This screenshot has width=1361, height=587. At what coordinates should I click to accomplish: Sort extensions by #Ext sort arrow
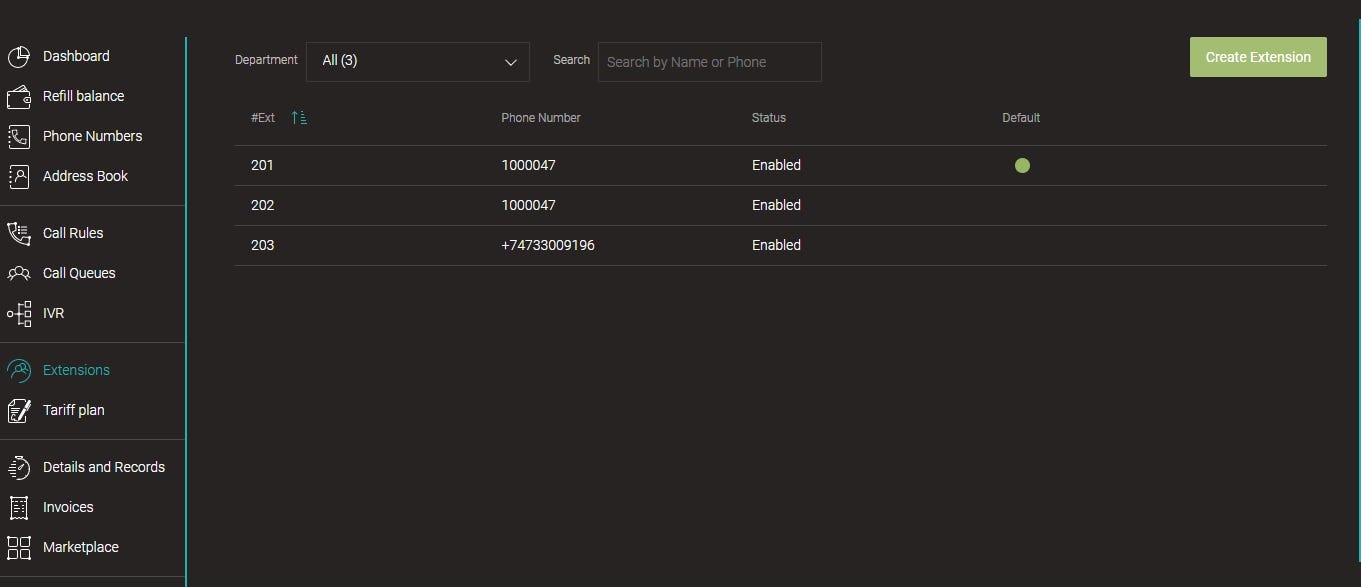tap(299, 118)
